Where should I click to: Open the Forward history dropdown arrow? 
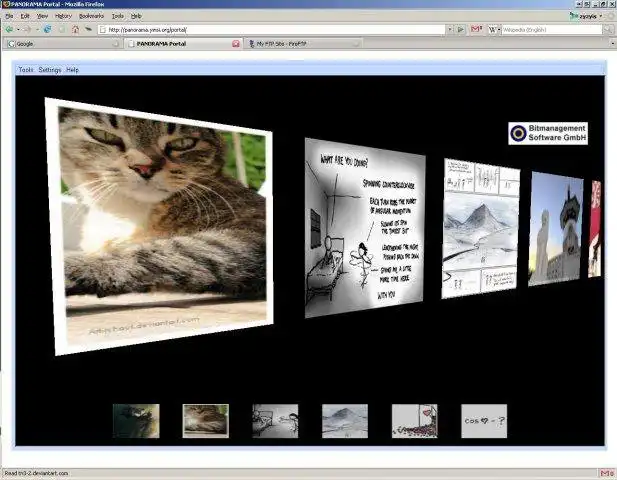(37, 30)
